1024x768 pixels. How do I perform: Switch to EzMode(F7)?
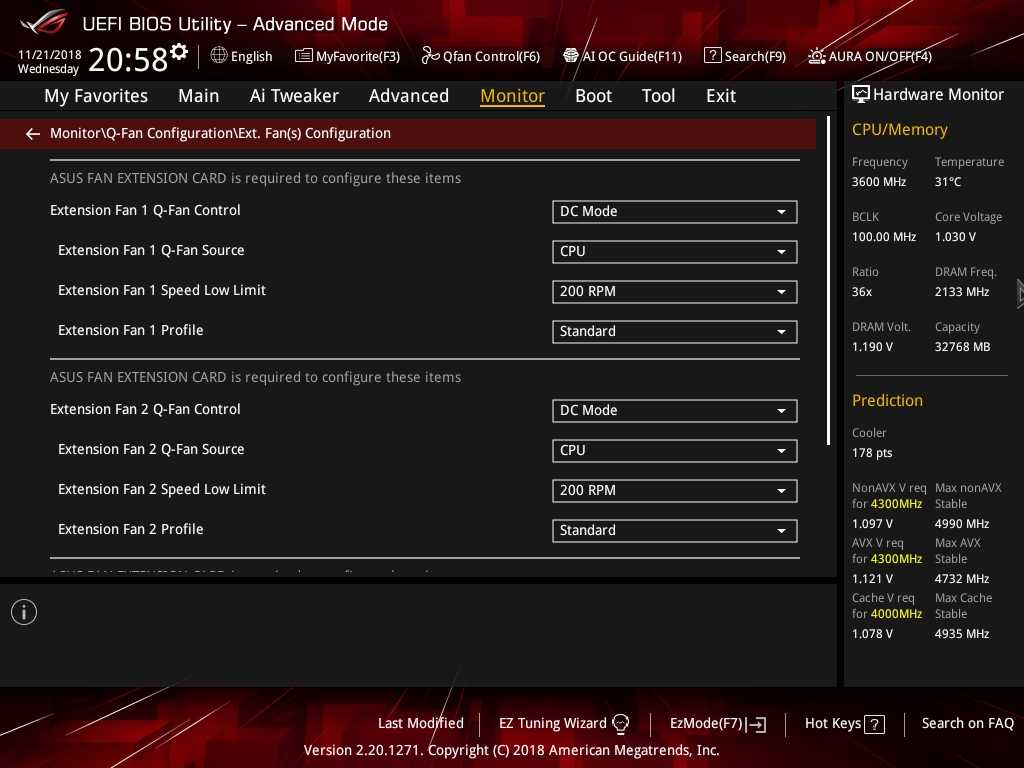[x=718, y=723]
